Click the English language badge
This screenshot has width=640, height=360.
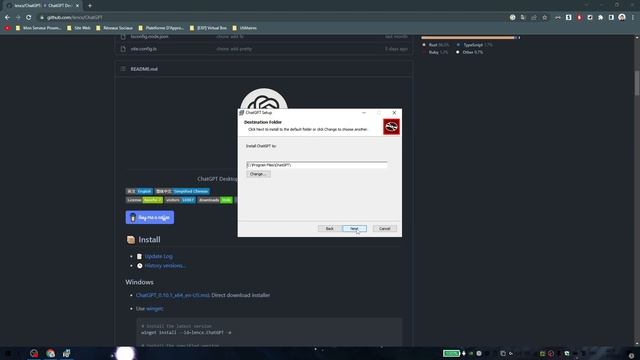click(139, 191)
